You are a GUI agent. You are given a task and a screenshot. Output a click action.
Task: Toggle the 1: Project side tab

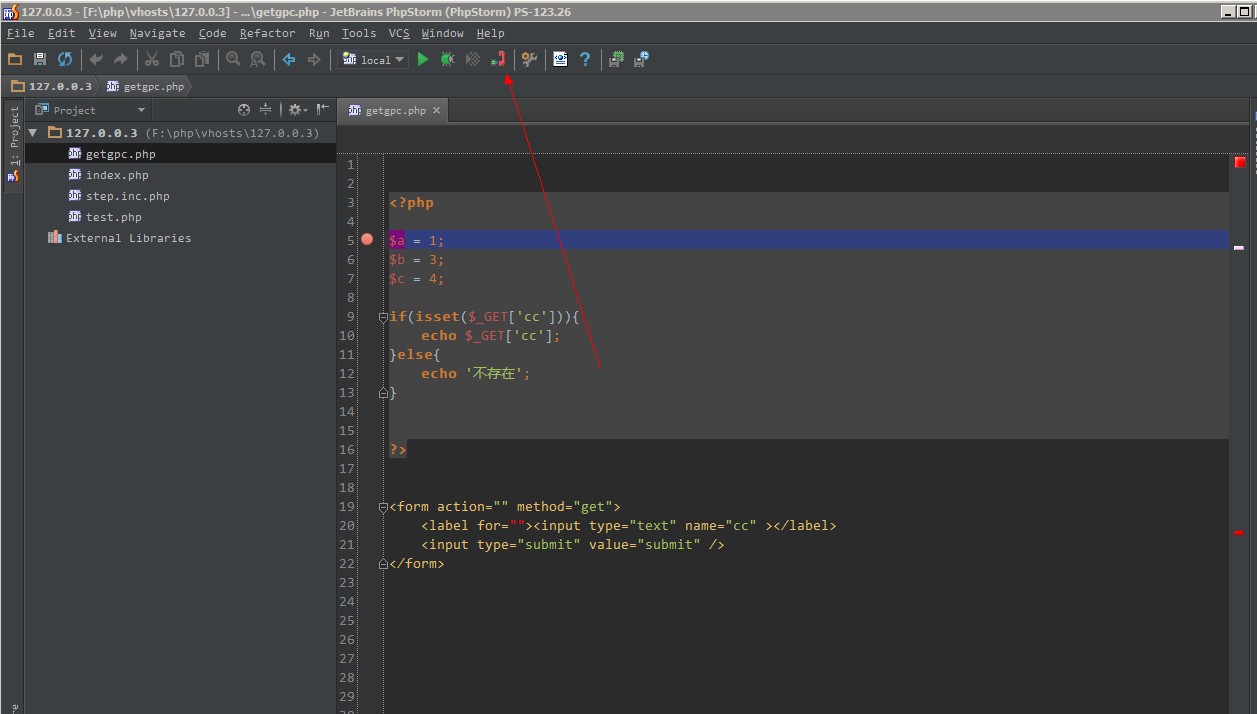point(14,145)
